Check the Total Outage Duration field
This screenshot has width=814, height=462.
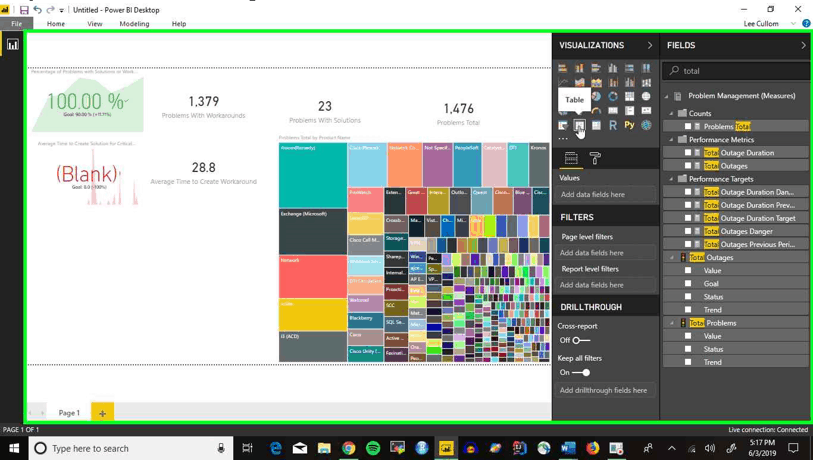[688, 153]
